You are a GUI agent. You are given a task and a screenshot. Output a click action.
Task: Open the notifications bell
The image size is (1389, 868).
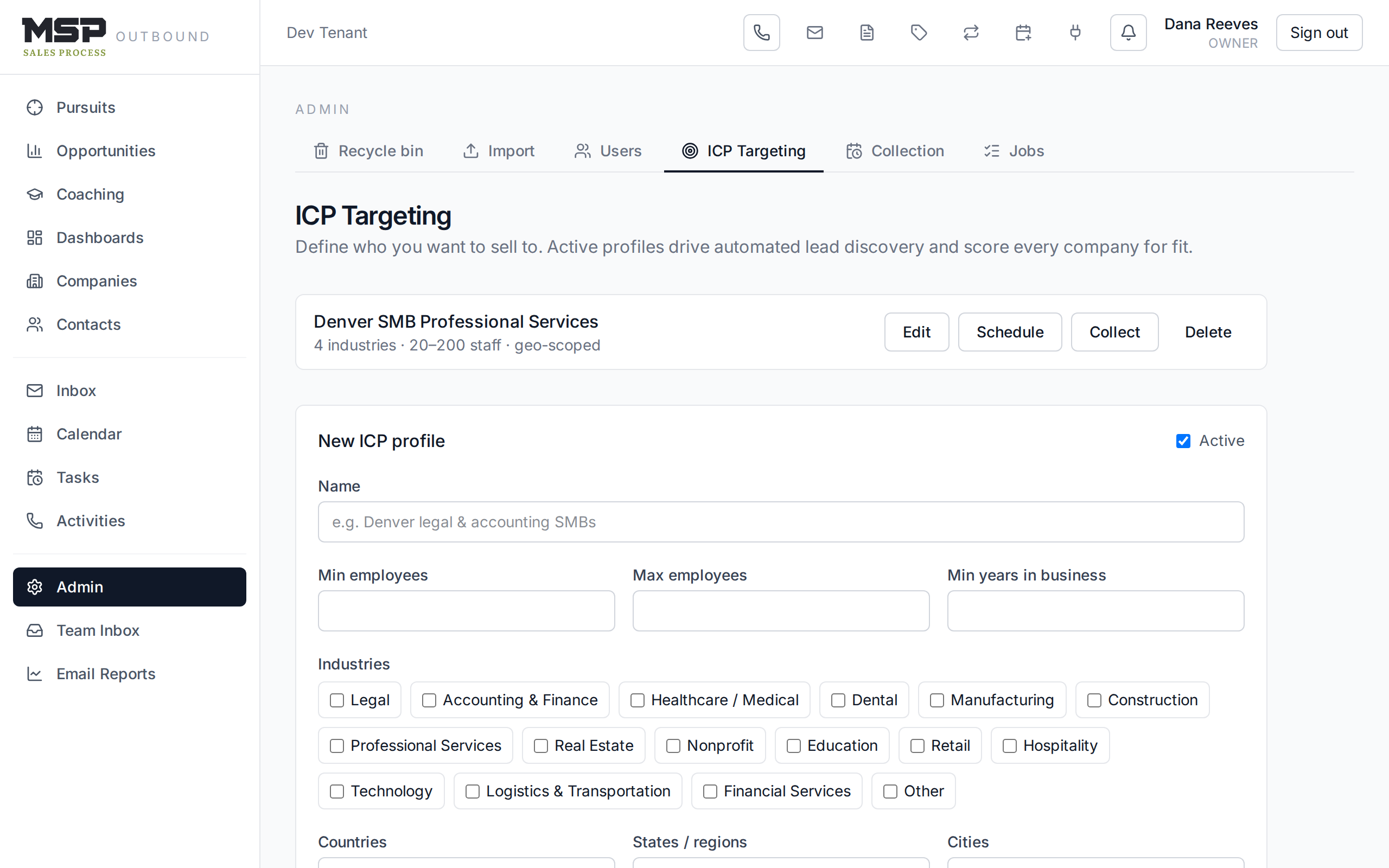[x=1128, y=33]
